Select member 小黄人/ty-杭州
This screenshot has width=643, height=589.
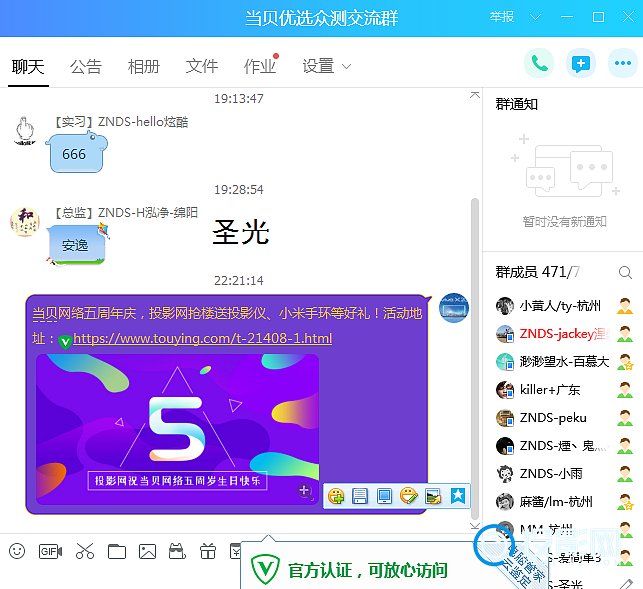[x=564, y=306]
